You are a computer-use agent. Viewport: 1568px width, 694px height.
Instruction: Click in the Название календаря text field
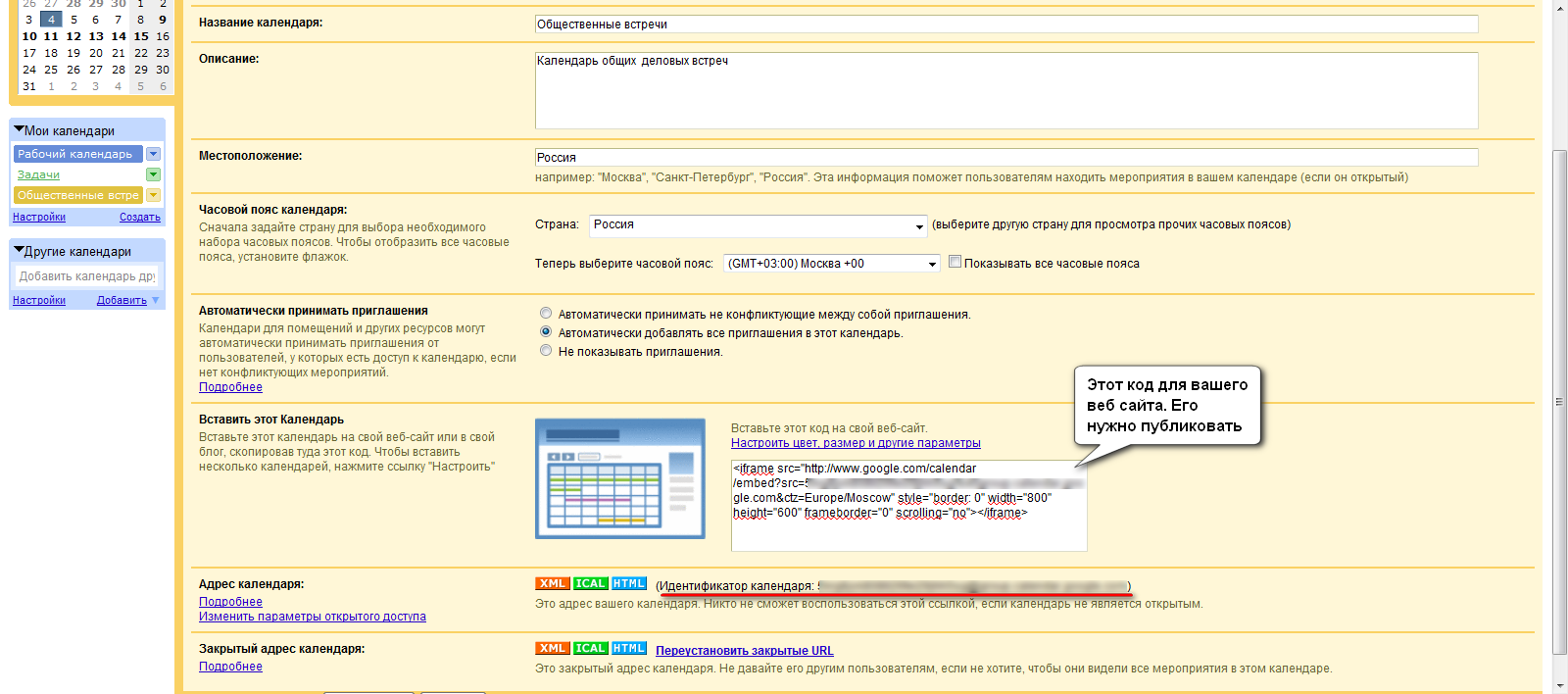click(x=1005, y=25)
